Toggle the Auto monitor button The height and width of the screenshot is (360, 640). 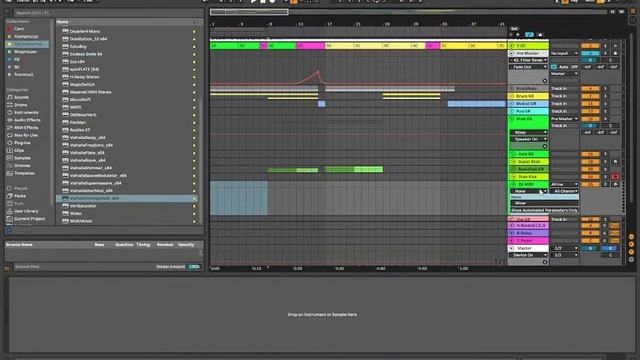563,67
